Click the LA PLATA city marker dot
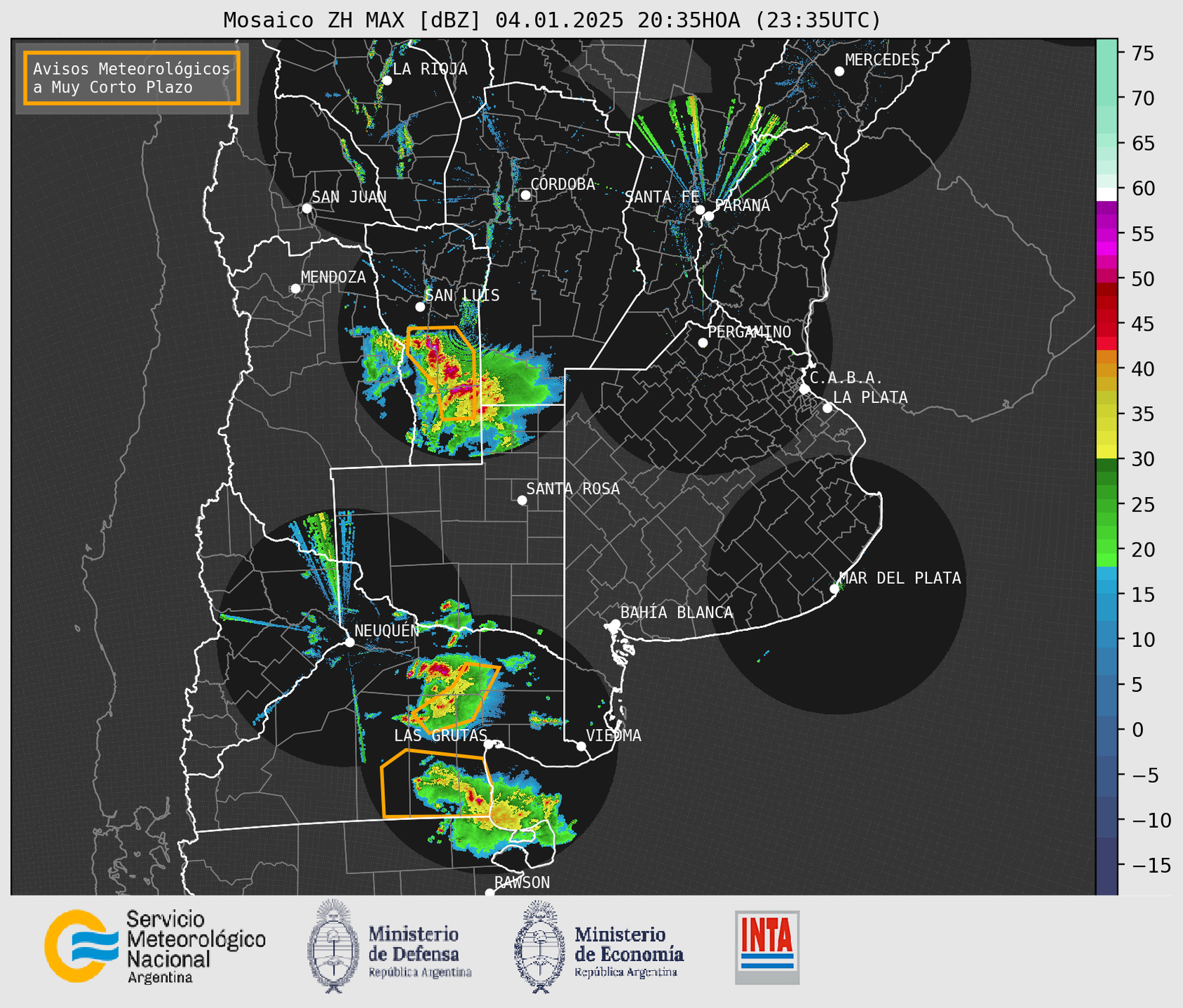 [x=827, y=408]
